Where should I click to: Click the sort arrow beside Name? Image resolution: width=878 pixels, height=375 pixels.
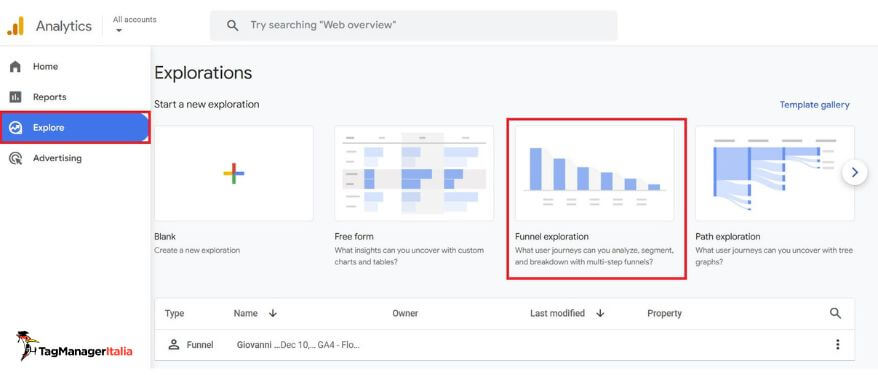(x=273, y=313)
